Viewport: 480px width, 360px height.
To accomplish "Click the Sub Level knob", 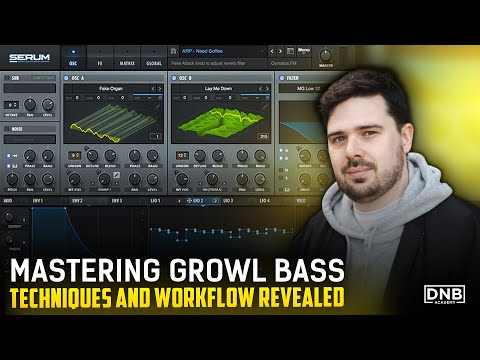I will (48, 105).
